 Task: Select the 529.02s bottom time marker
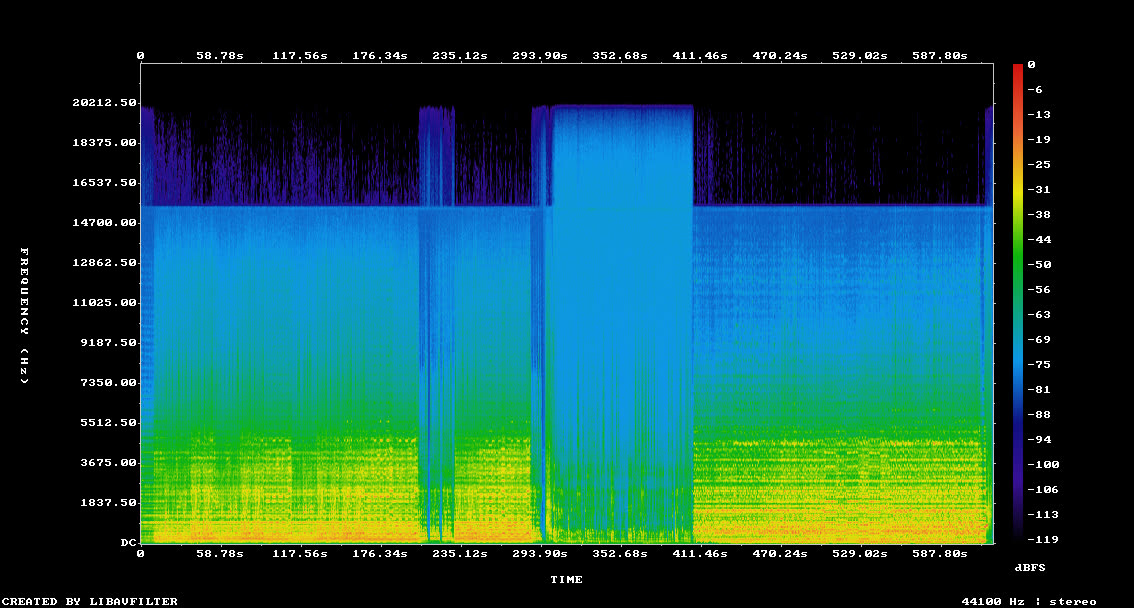click(859, 554)
